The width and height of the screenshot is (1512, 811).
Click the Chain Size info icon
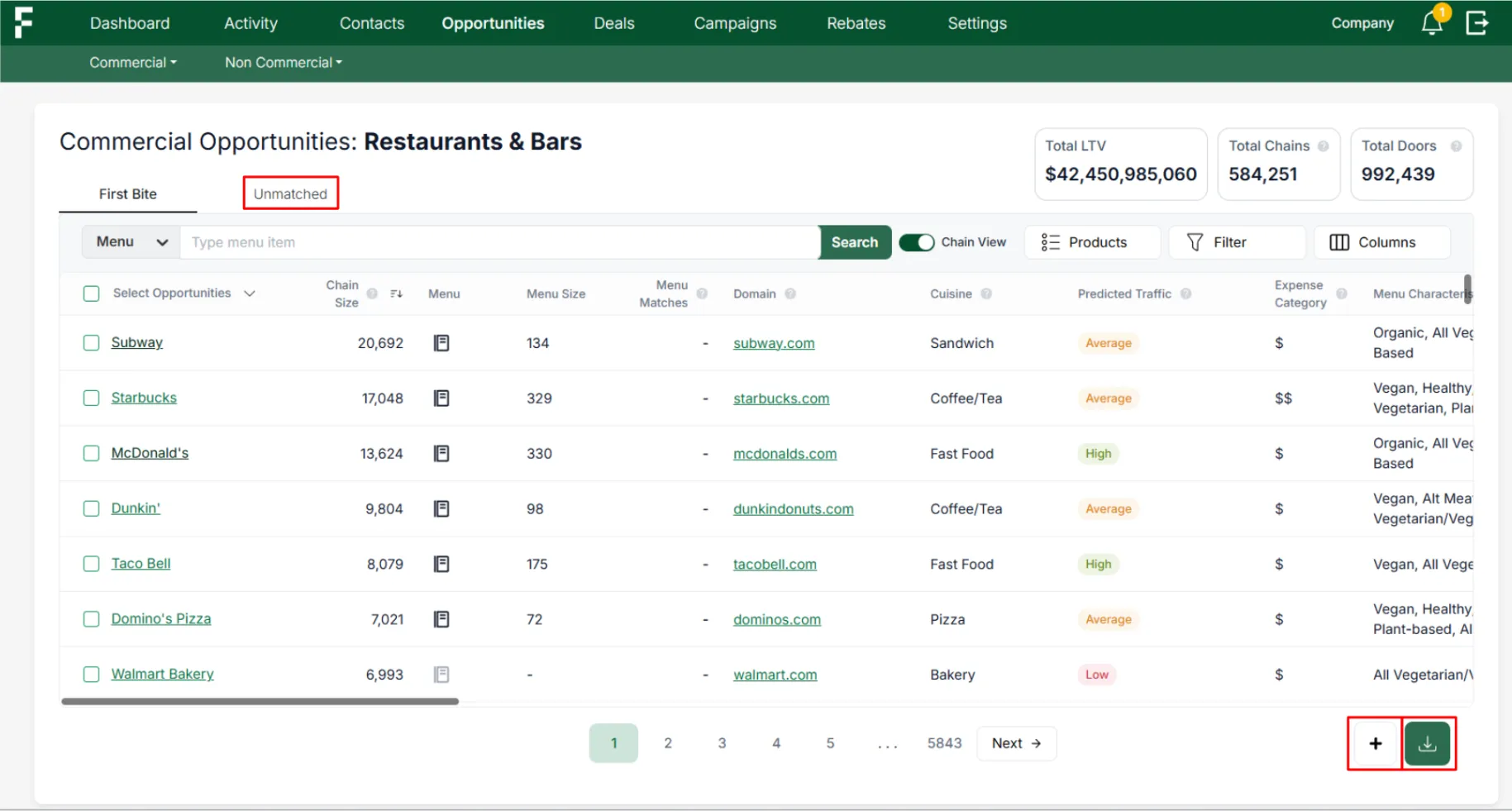click(372, 293)
